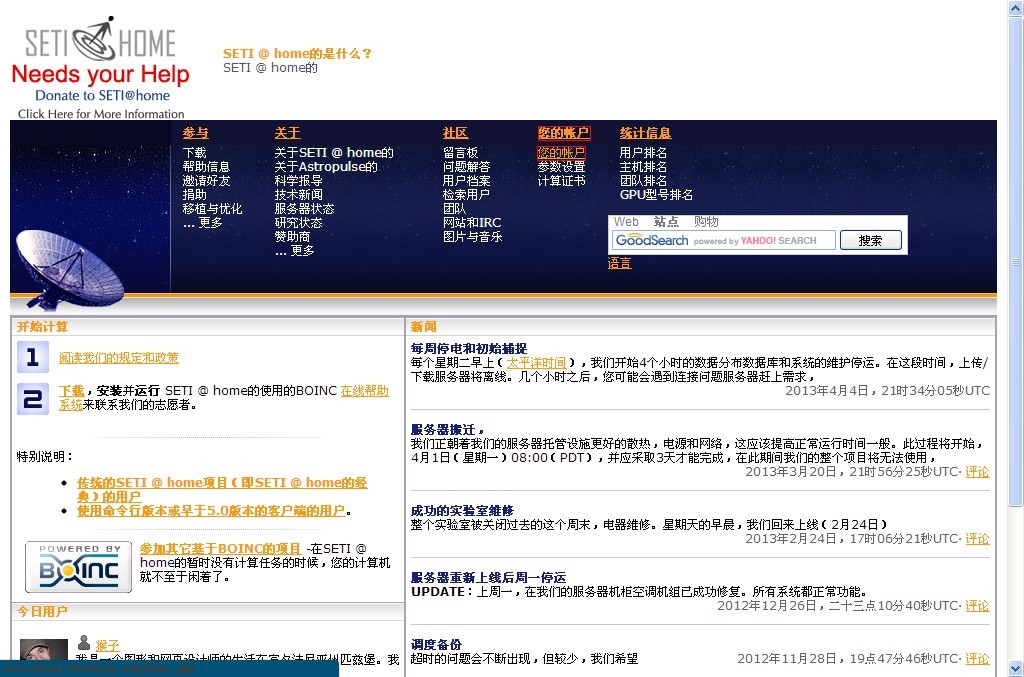Click the step 2 number icon

[x=33, y=399]
